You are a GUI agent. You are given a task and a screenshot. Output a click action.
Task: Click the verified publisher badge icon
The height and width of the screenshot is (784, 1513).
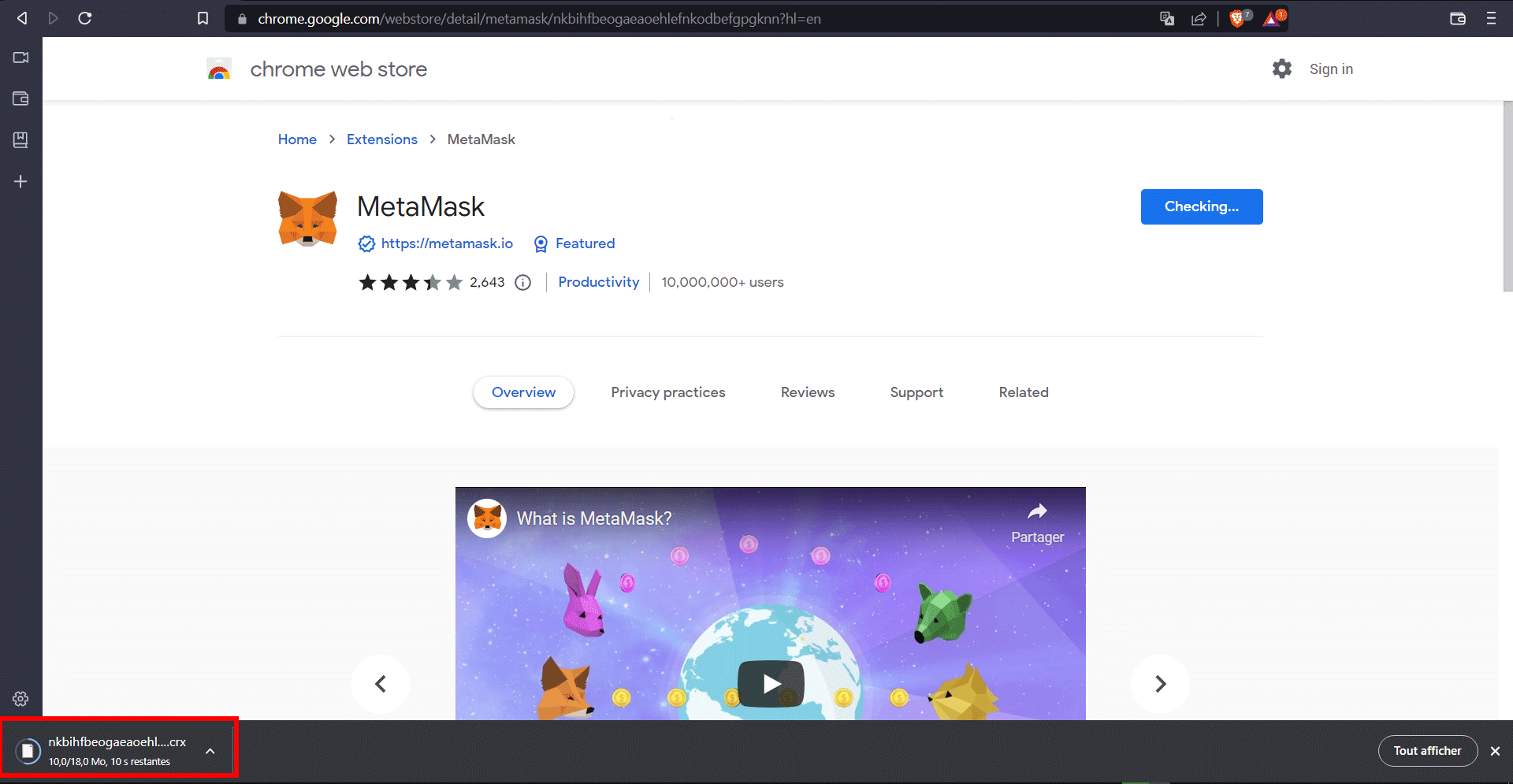tap(366, 243)
